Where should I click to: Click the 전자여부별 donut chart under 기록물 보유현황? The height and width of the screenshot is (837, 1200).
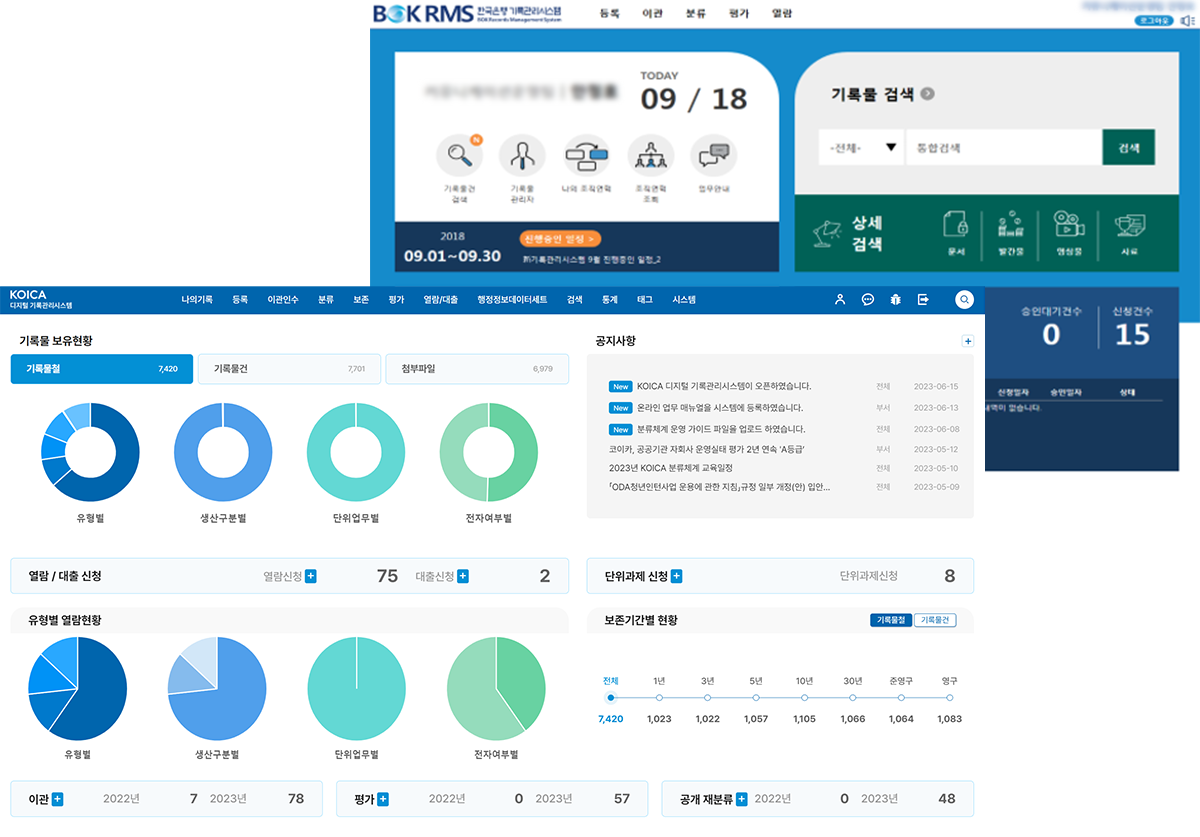(489, 452)
